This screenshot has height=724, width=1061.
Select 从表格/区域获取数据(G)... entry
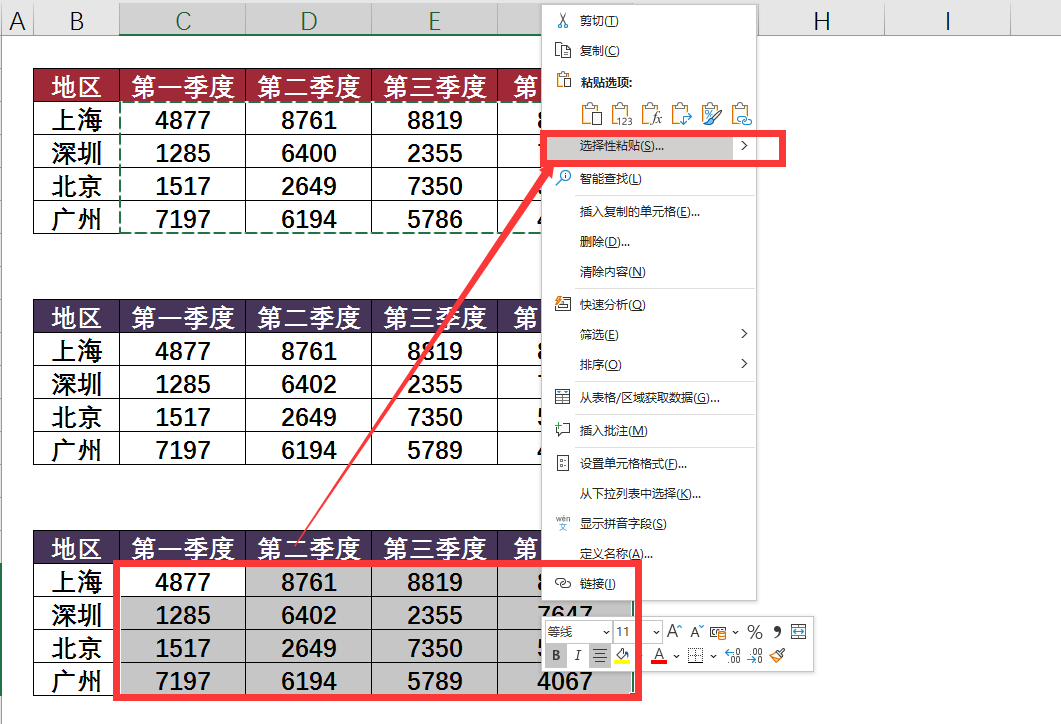(649, 397)
